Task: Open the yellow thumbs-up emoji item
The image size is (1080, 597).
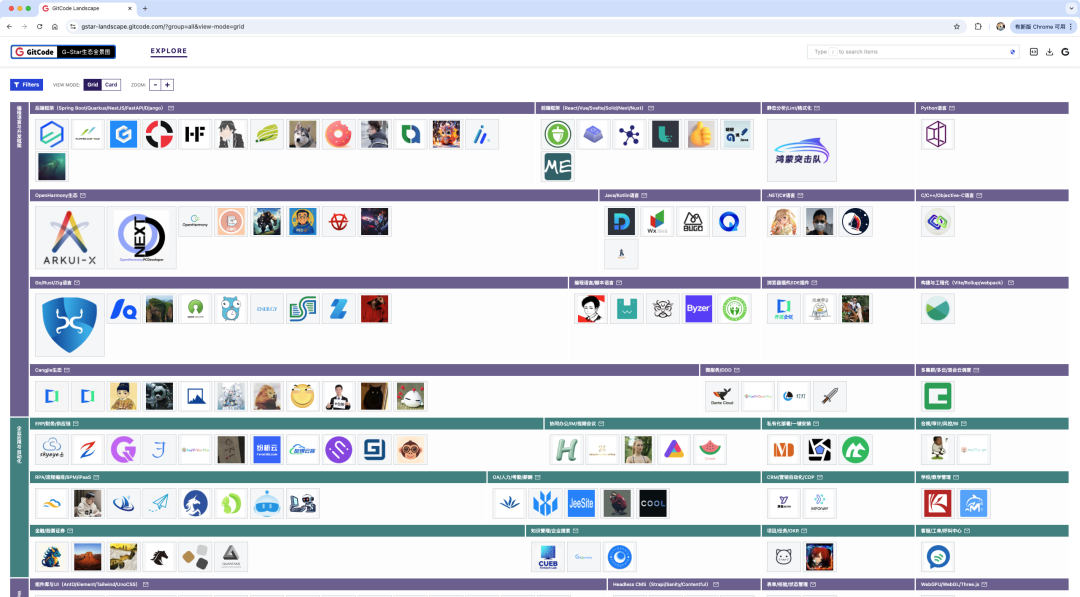Action: pyautogui.click(x=701, y=134)
